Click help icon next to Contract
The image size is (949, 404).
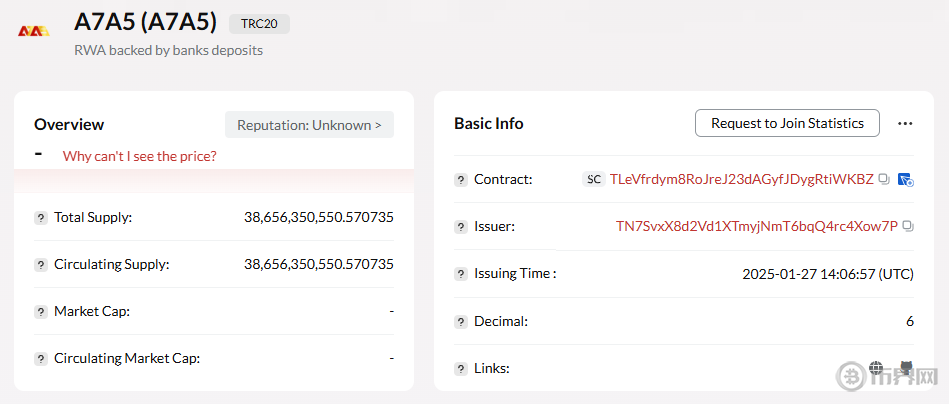click(461, 180)
